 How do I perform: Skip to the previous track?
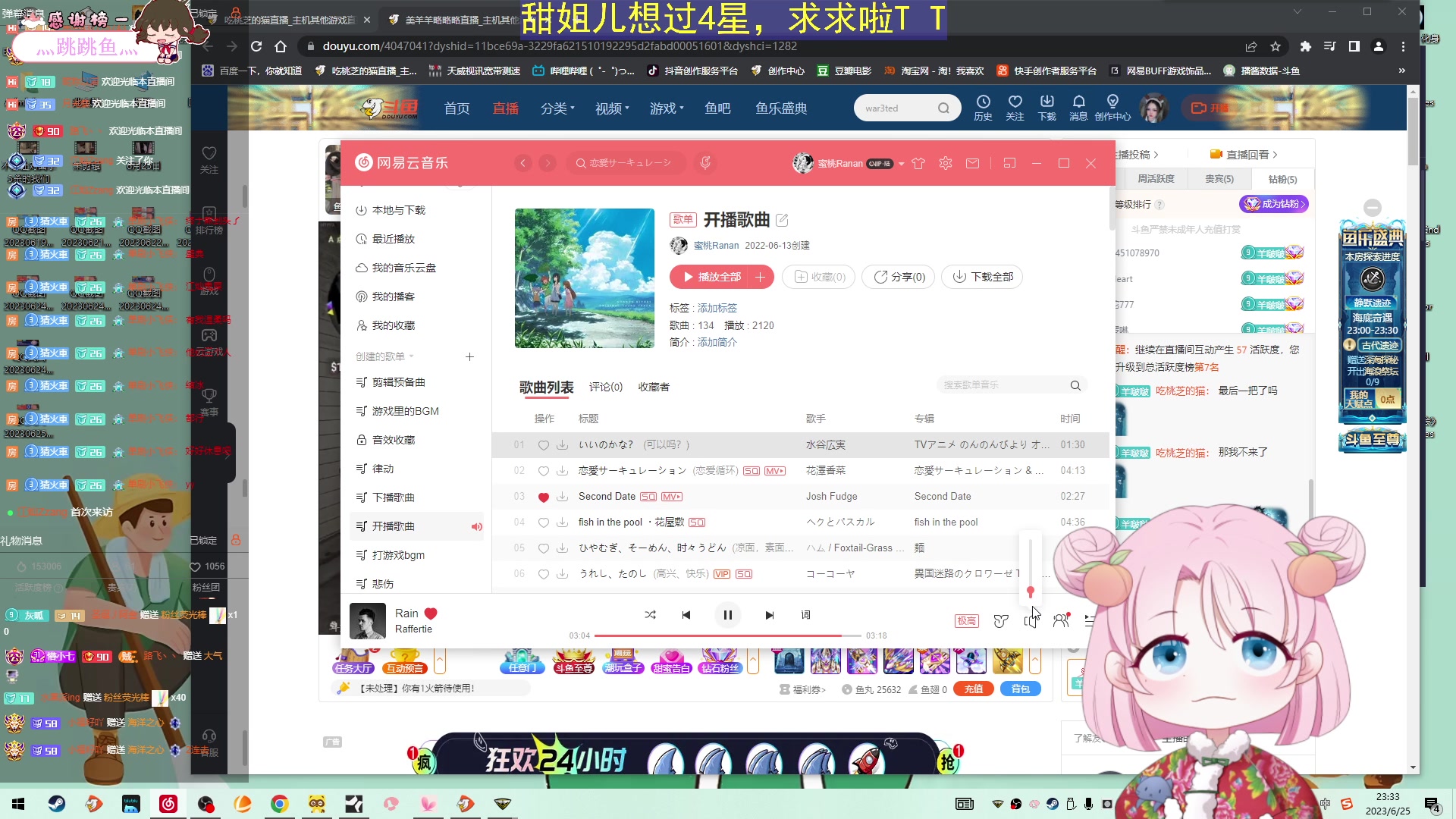click(686, 615)
